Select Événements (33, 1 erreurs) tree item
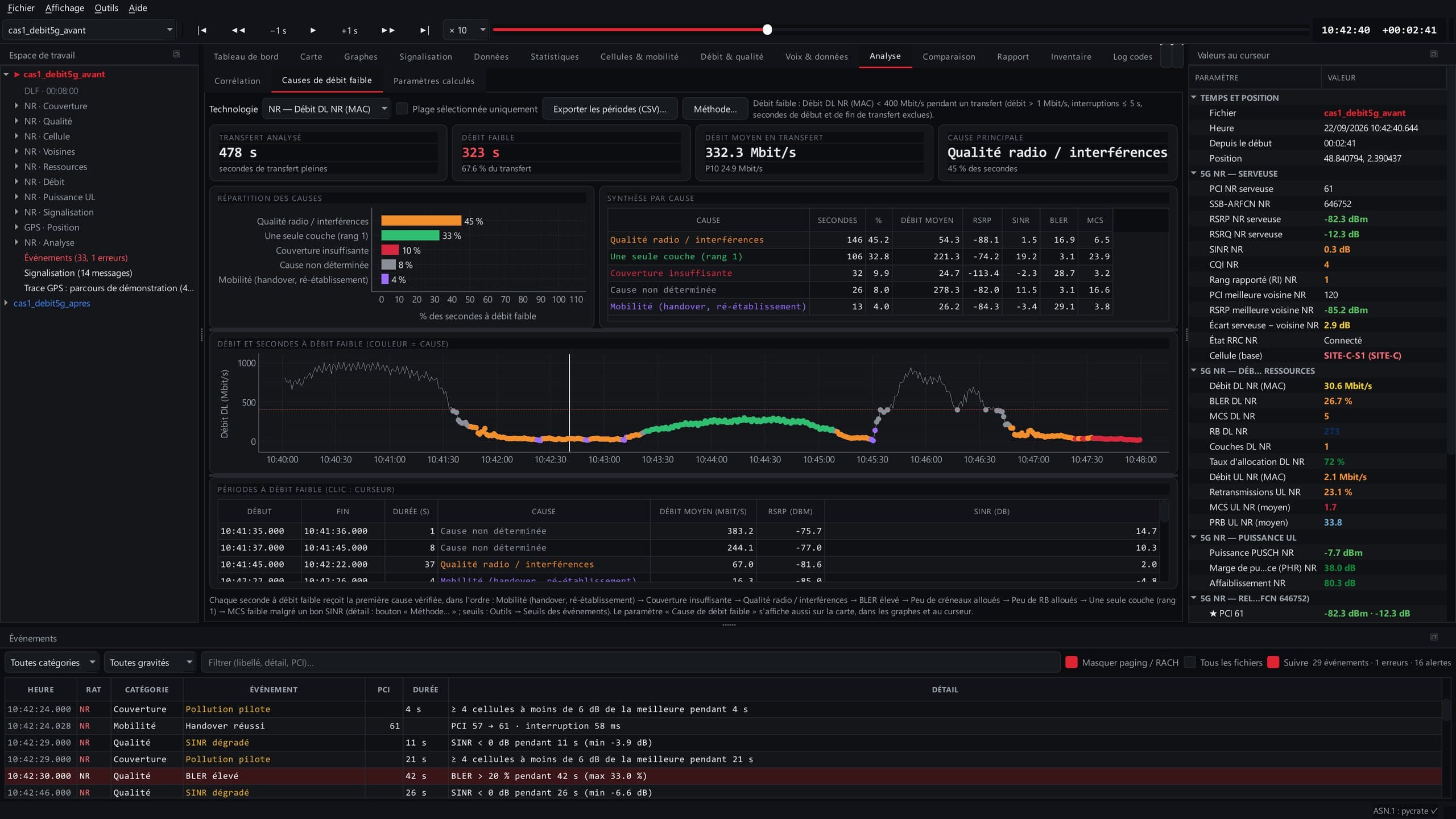 tap(76, 258)
